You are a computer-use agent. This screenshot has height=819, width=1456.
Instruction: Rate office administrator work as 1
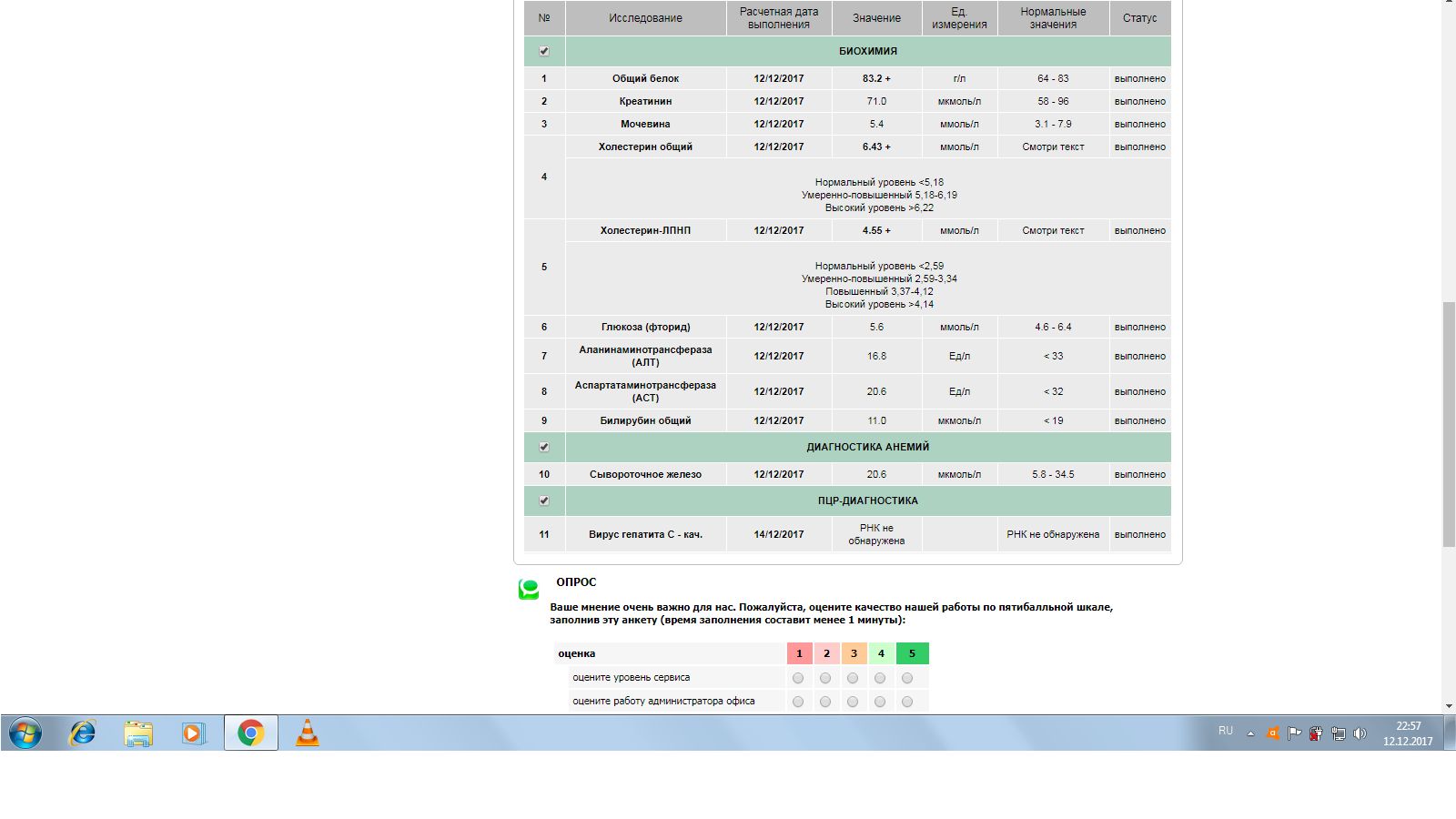798,702
